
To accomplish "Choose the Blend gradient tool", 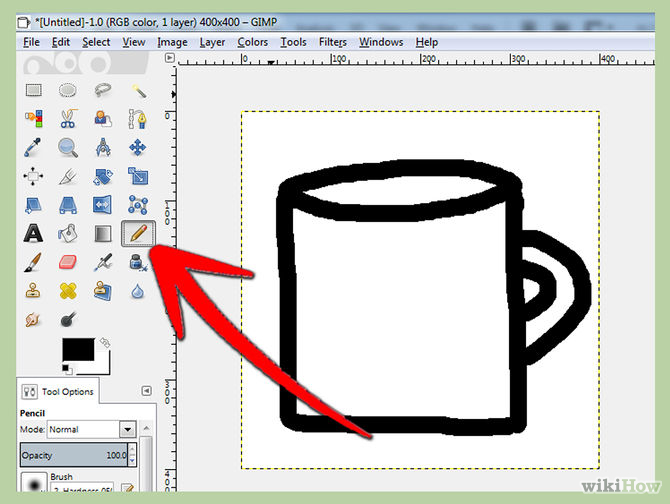I will coord(102,234).
